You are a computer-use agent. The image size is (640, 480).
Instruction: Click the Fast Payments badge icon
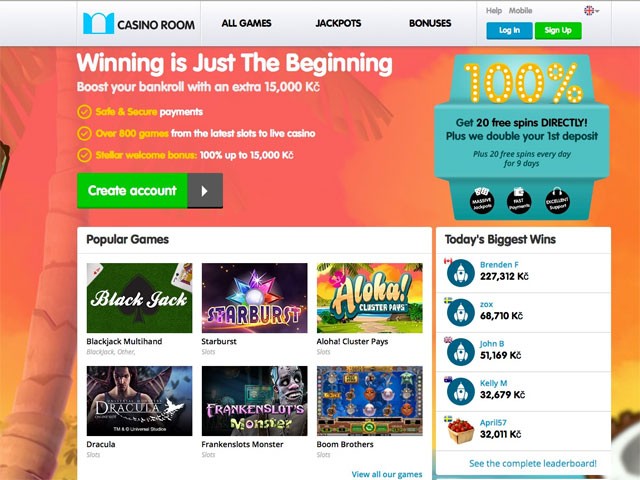pos(519,200)
